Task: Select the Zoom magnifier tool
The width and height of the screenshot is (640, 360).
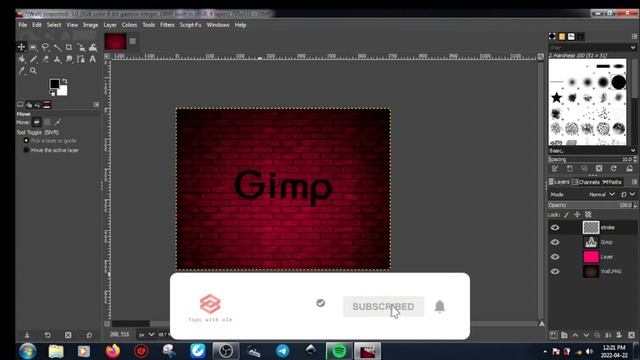Action: click(x=33, y=71)
